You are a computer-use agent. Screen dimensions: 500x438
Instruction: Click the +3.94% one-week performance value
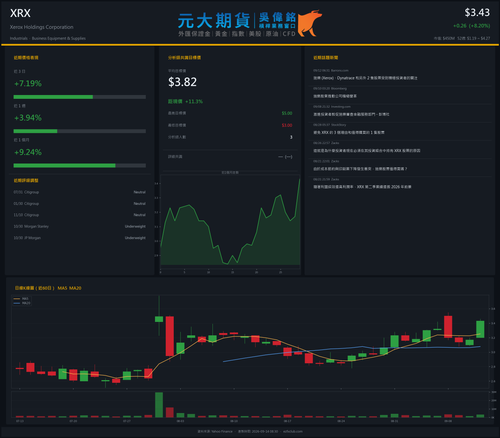[x=28, y=118]
